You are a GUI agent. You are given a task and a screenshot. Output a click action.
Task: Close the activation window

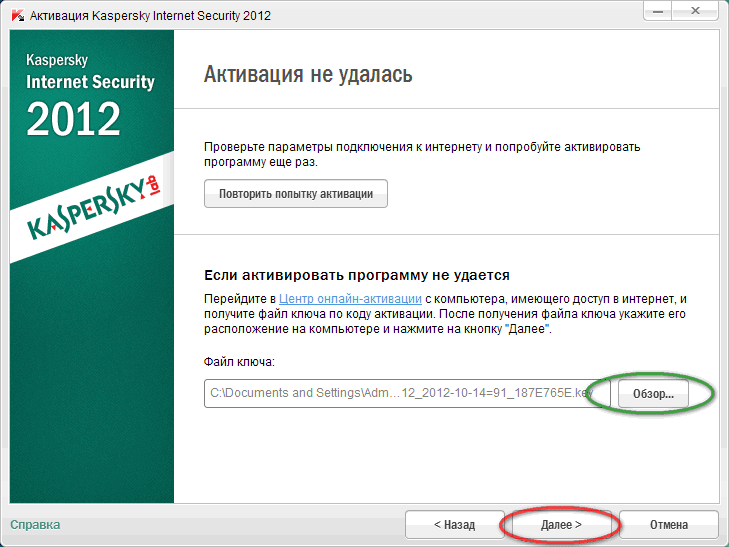pyautogui.click(x=695, y=11)
